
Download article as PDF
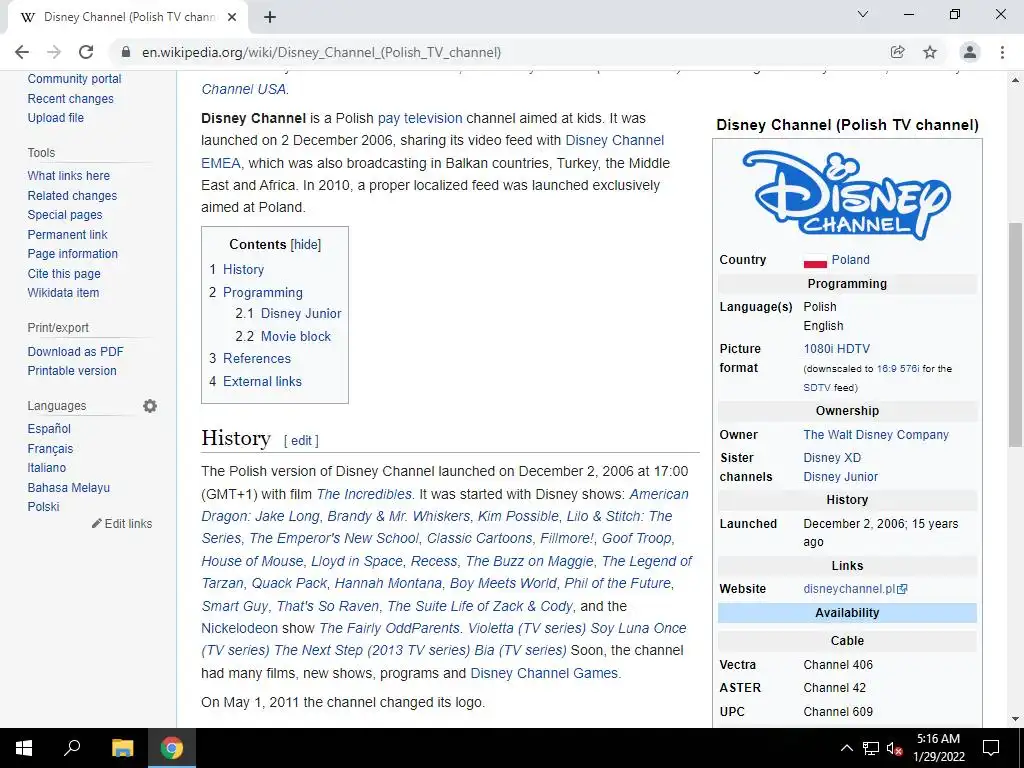click(75, 351)
